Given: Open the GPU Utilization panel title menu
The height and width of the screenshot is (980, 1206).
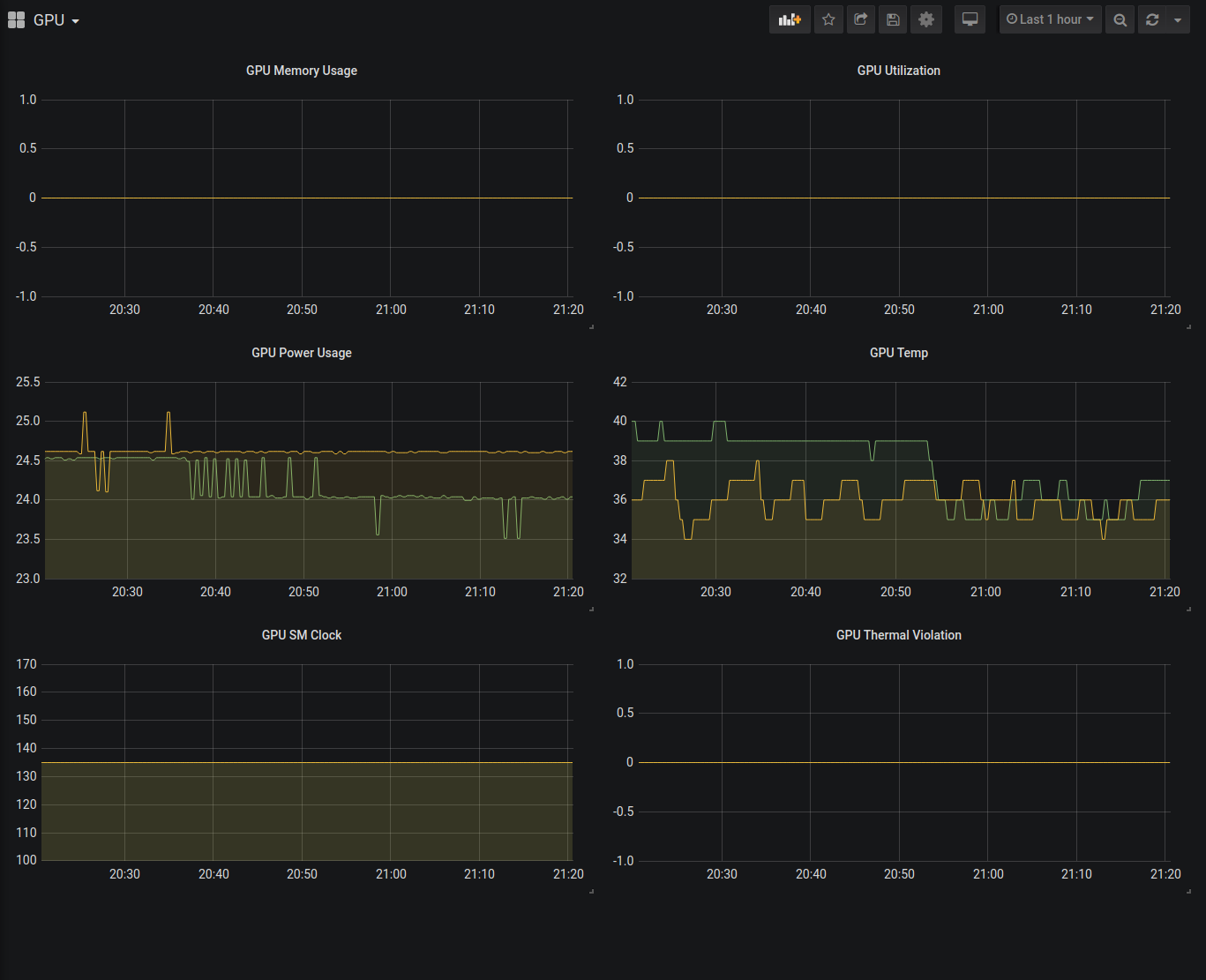Looking at the screenshot, I should click(898, 71).
